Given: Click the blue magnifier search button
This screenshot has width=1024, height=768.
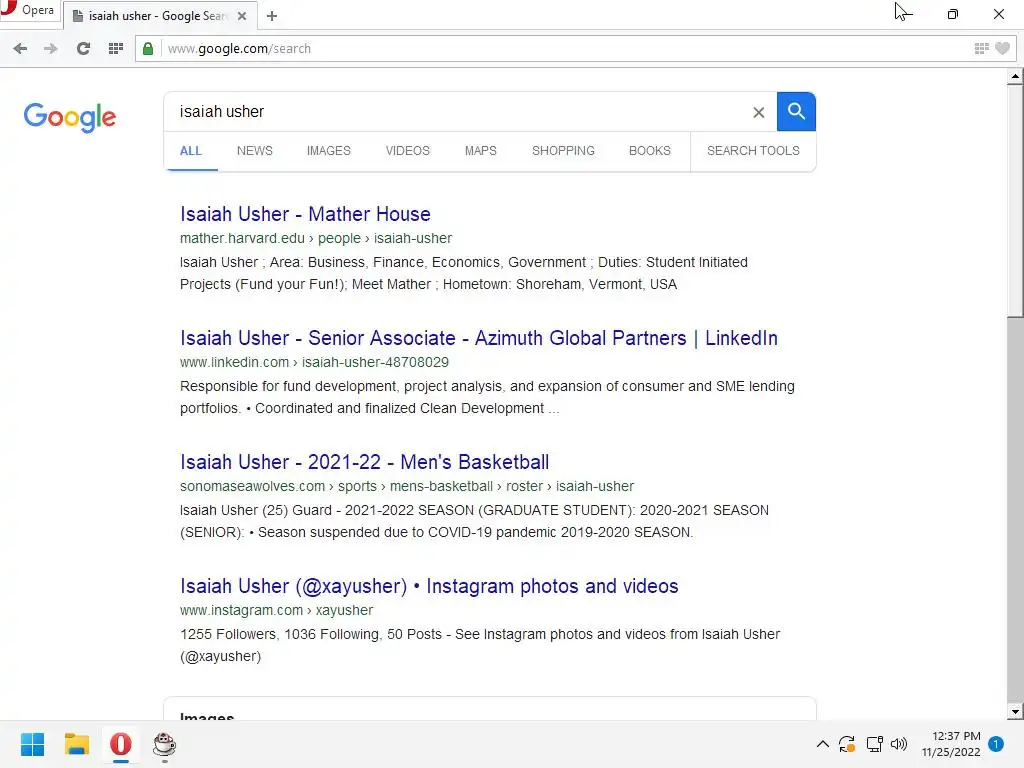Looking at the screenshot, I should (x=796, y=112).
